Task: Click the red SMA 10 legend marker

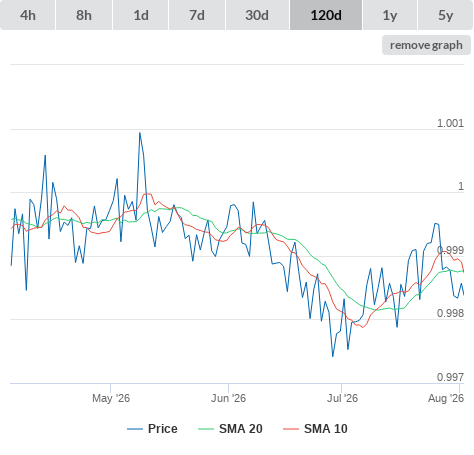Action: pos(291,429)
